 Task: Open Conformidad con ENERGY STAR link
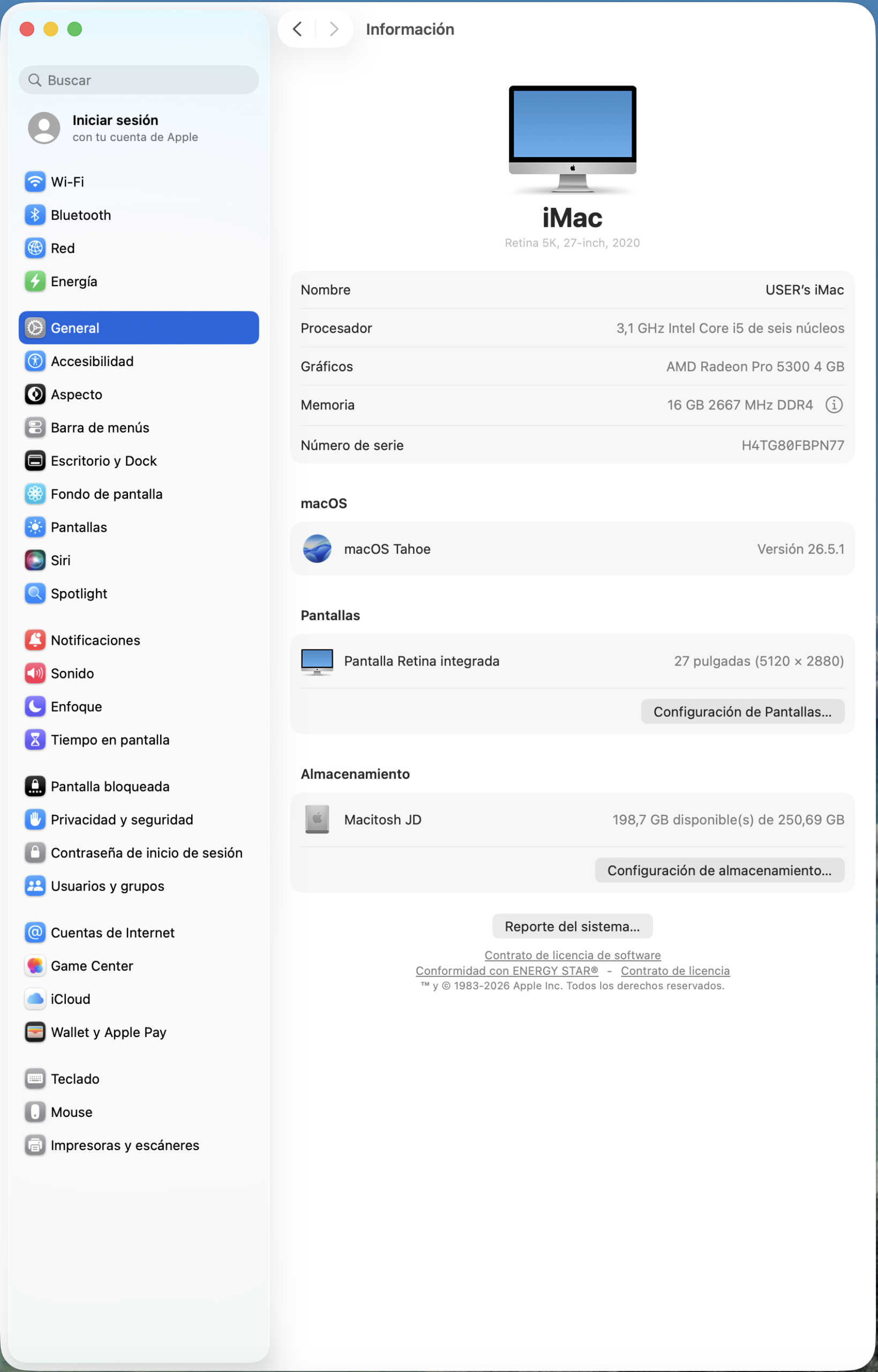coord(507,971)
